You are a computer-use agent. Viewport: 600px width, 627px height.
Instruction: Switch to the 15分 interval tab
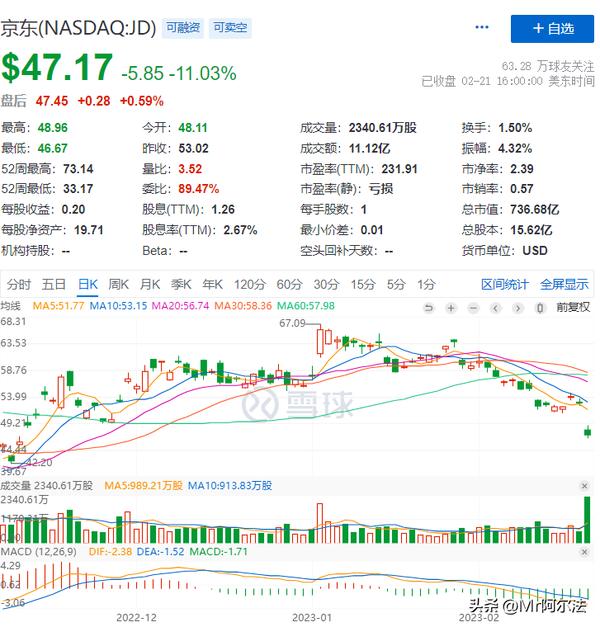pos(363,284)
